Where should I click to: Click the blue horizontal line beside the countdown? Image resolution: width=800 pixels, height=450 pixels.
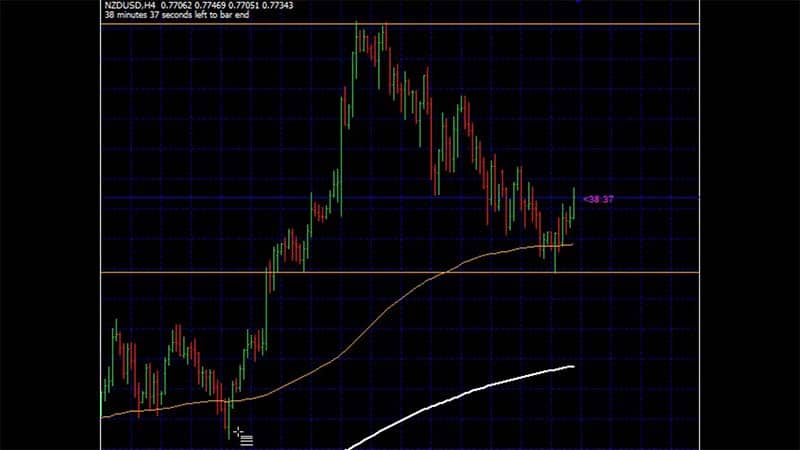(x=640, y=198)
